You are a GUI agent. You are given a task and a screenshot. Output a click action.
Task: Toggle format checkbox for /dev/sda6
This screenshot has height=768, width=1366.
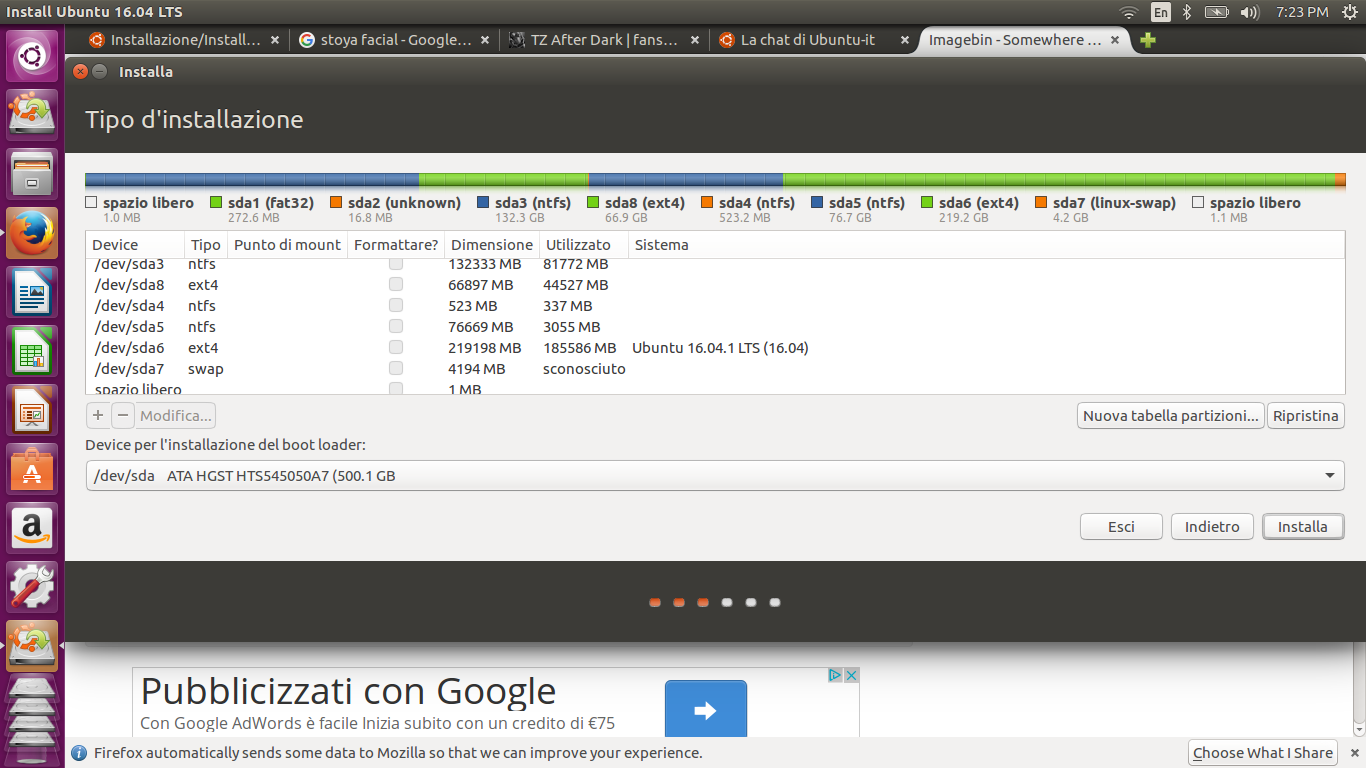[396, 348]
